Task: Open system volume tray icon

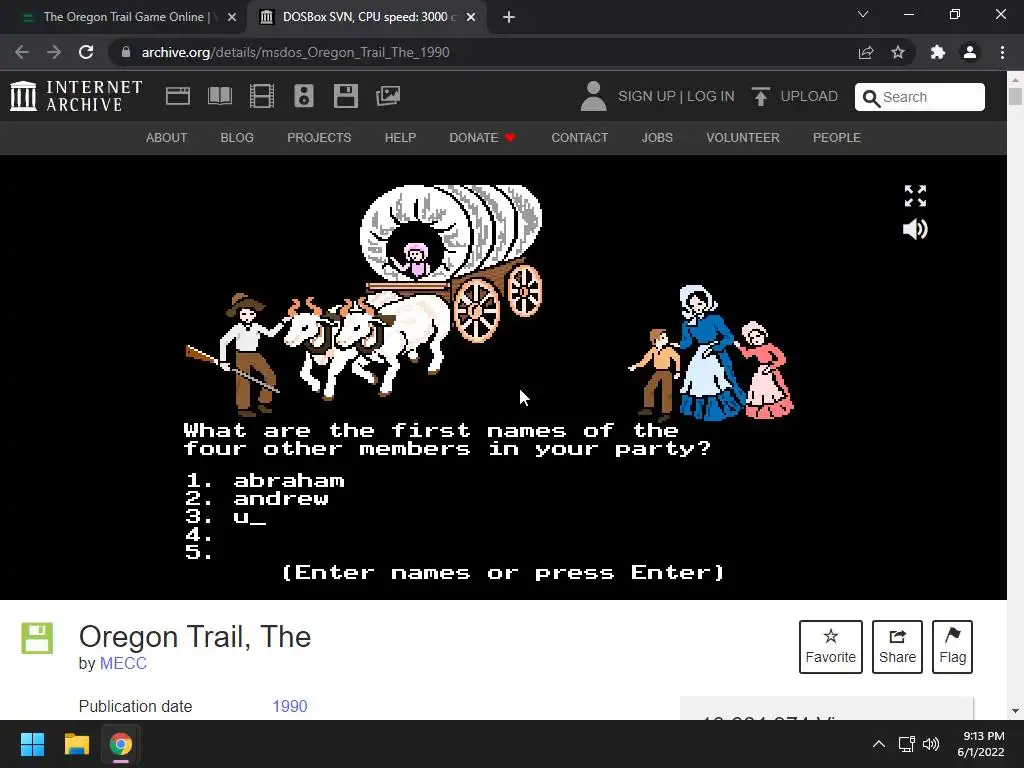Action: point(931,744)
